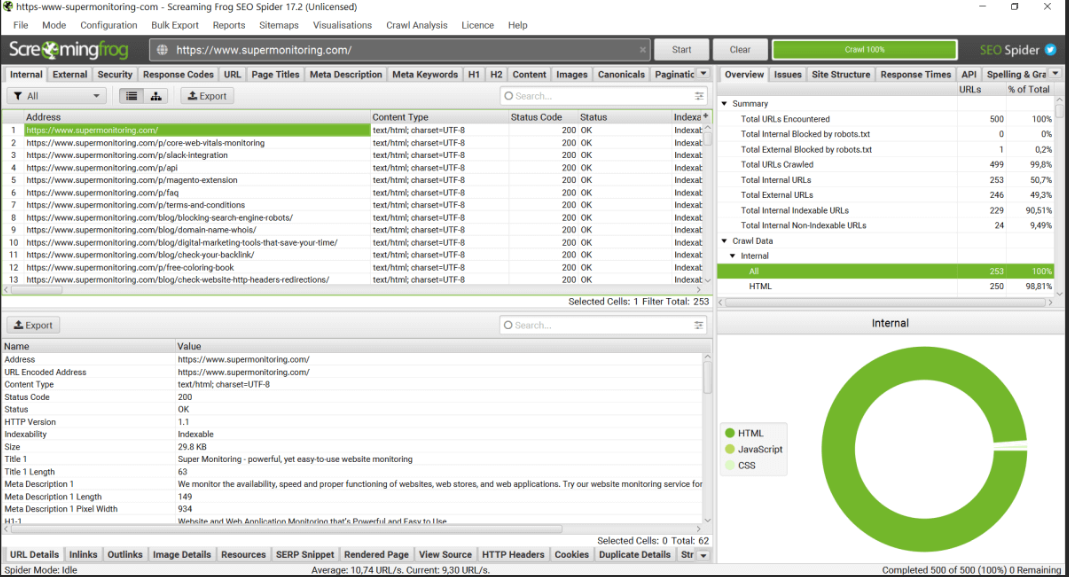This screenshot has height=577, width=1069.
Task: Select the HTML row in Crawl Data
Action: click(x=886, y=286)
